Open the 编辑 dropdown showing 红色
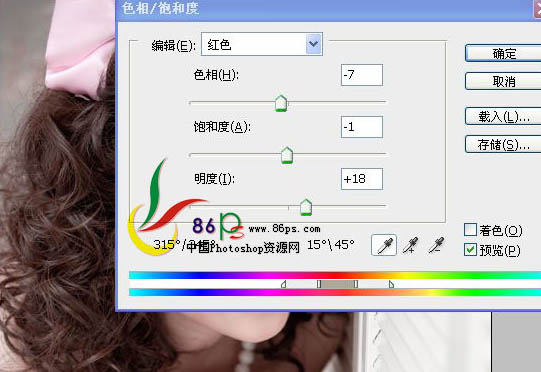 click(262, 44)
